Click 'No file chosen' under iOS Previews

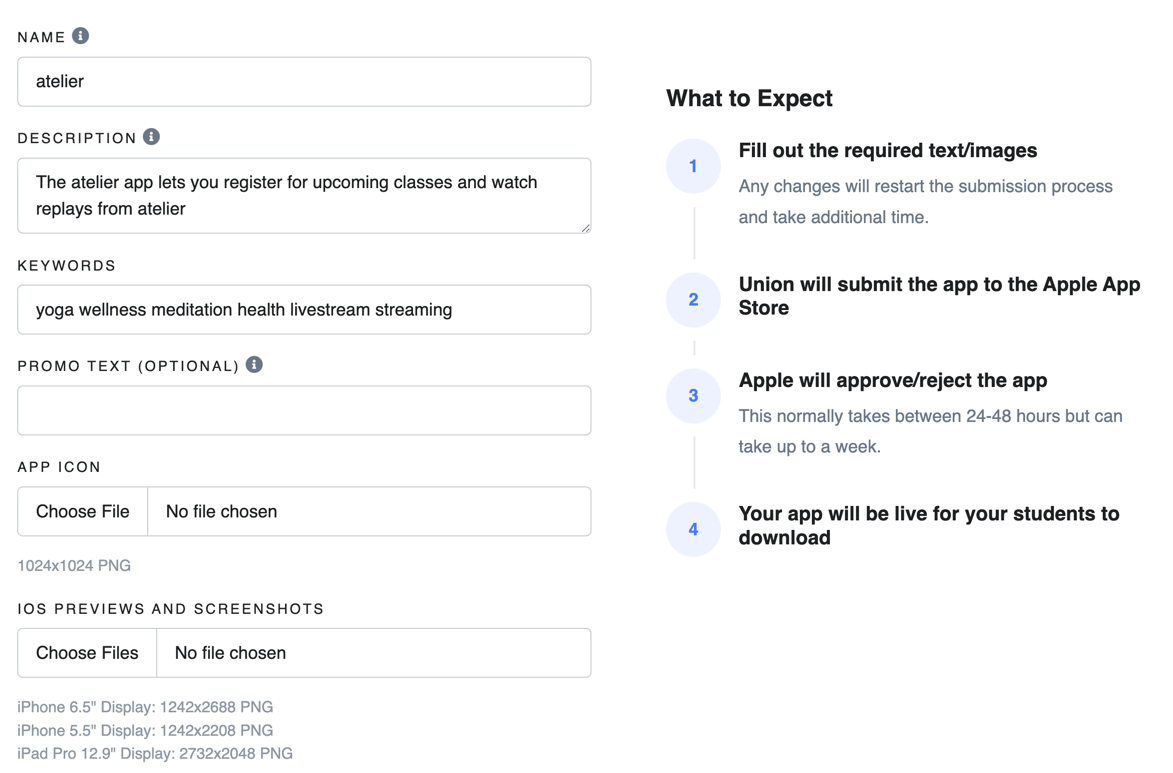[230, 653]
